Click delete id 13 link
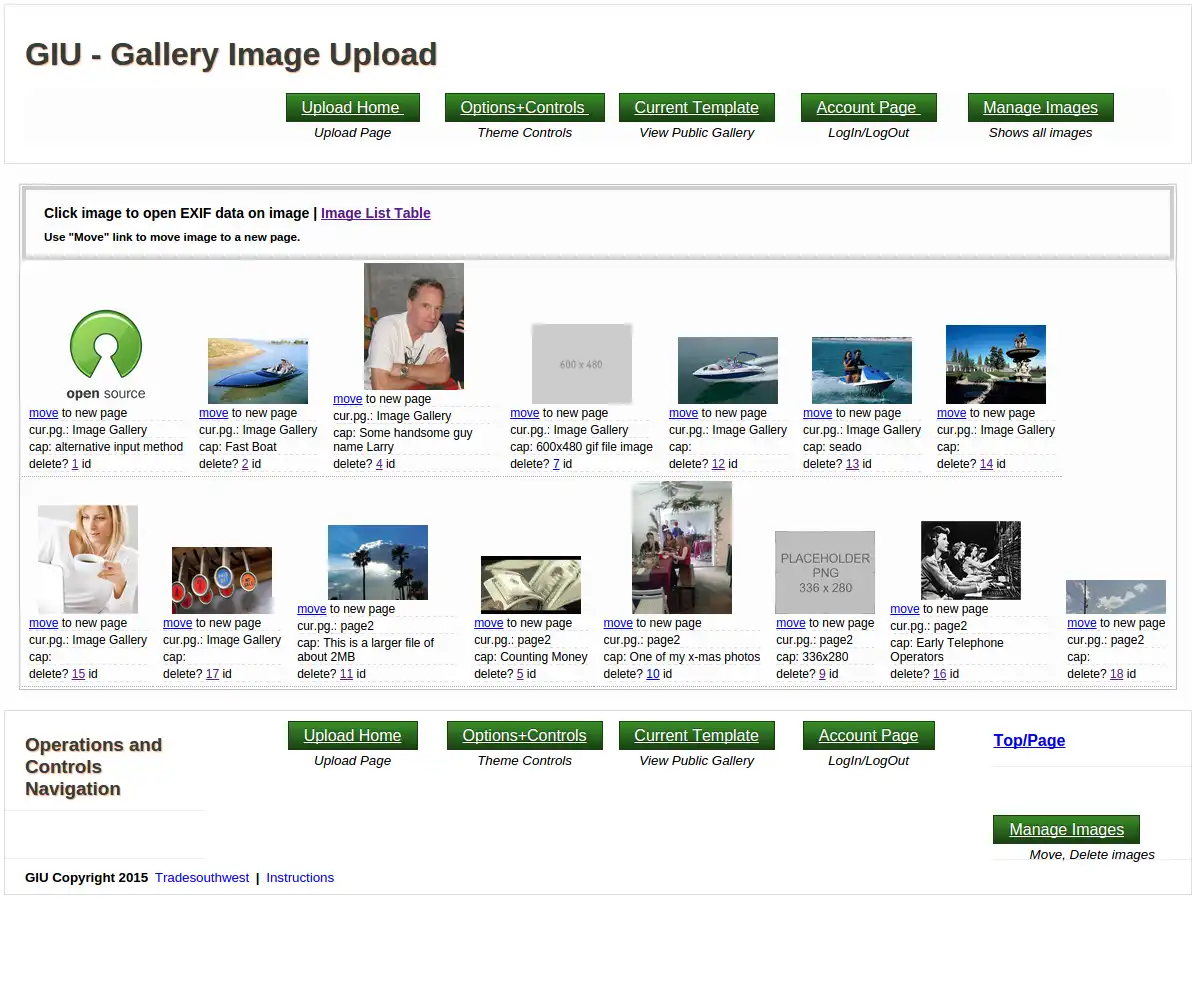This screenshot has height=991, width=1200. [852, 464]
